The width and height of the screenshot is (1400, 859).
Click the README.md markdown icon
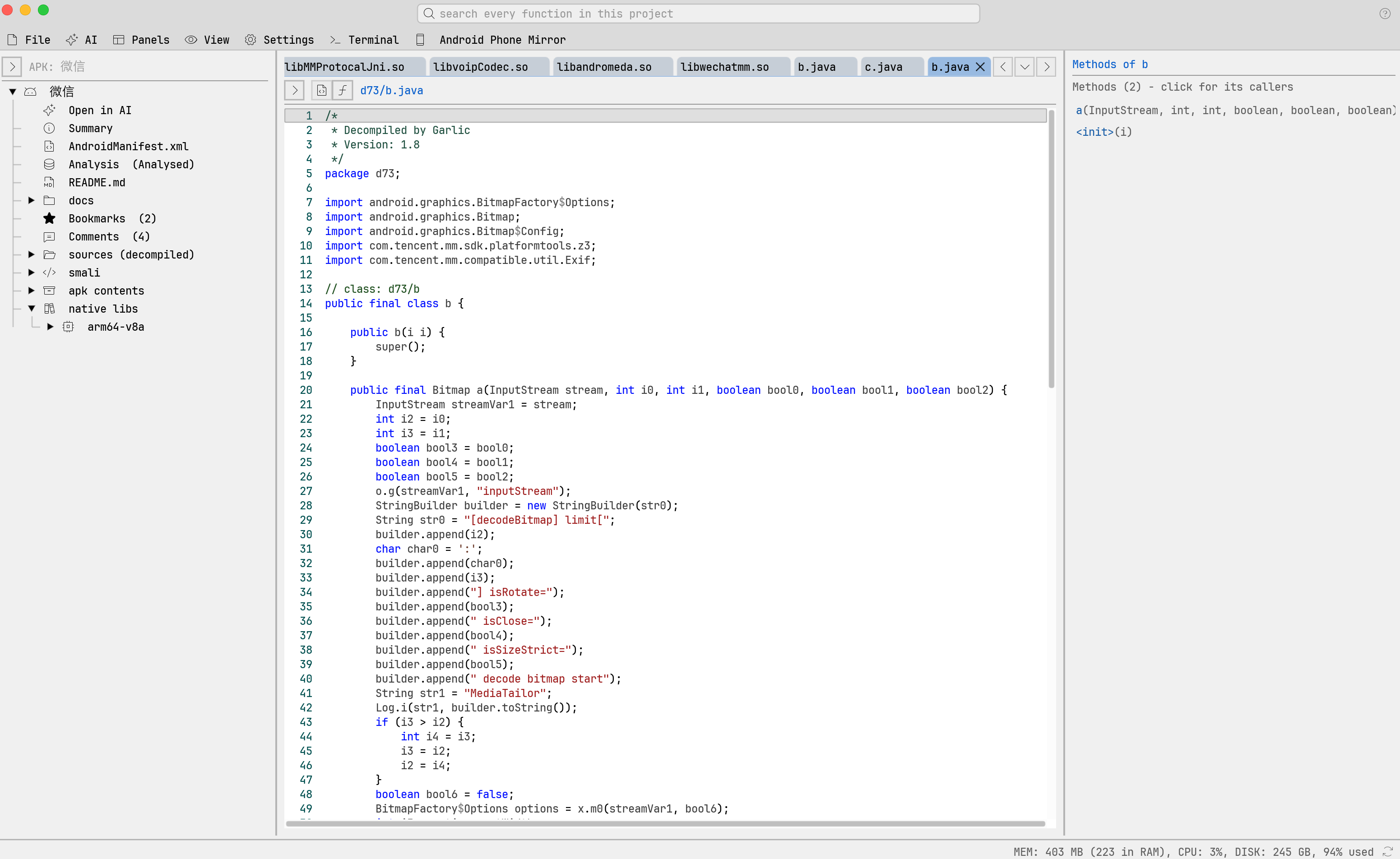(x=50, y=182)
